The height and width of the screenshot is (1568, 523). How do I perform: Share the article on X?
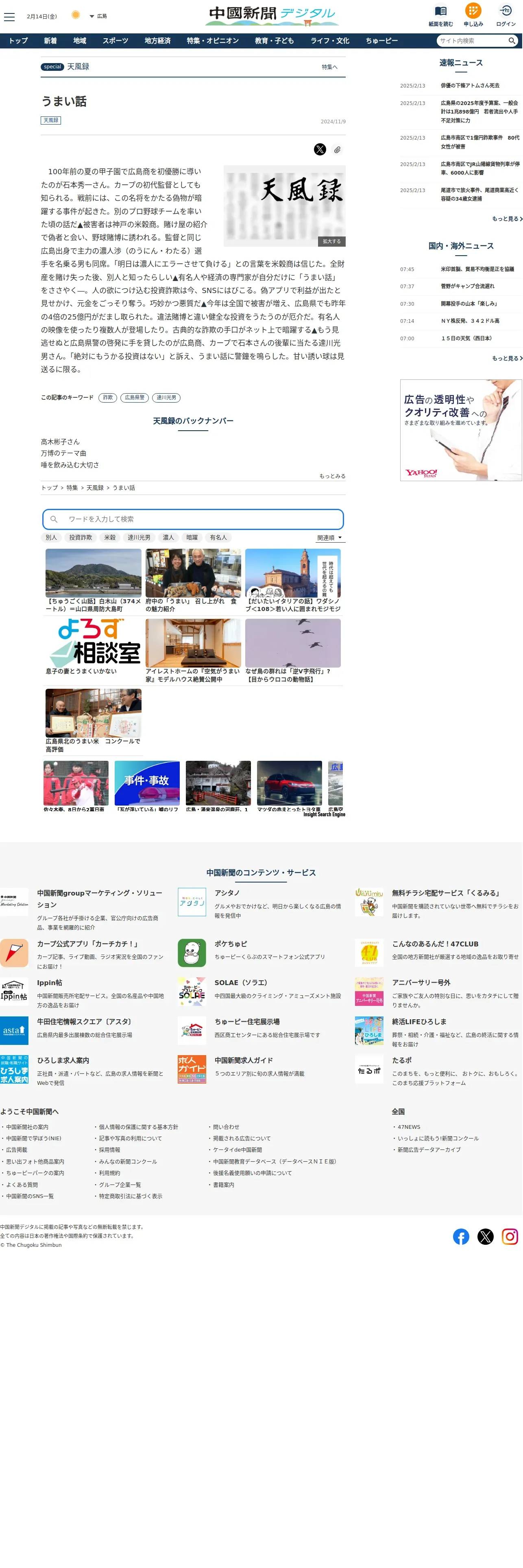[x=320, y=150]
